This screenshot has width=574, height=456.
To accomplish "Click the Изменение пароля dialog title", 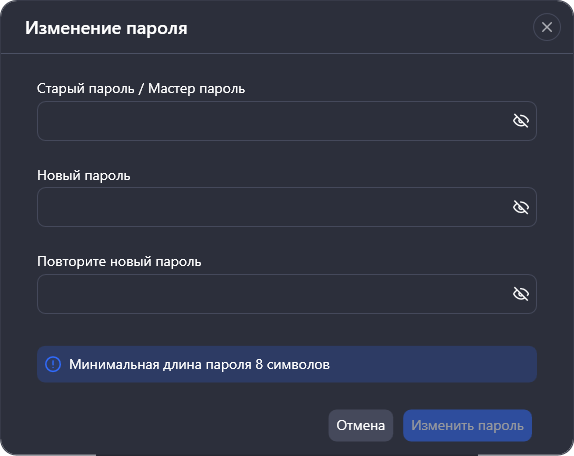I will click(x=106, y=28).
